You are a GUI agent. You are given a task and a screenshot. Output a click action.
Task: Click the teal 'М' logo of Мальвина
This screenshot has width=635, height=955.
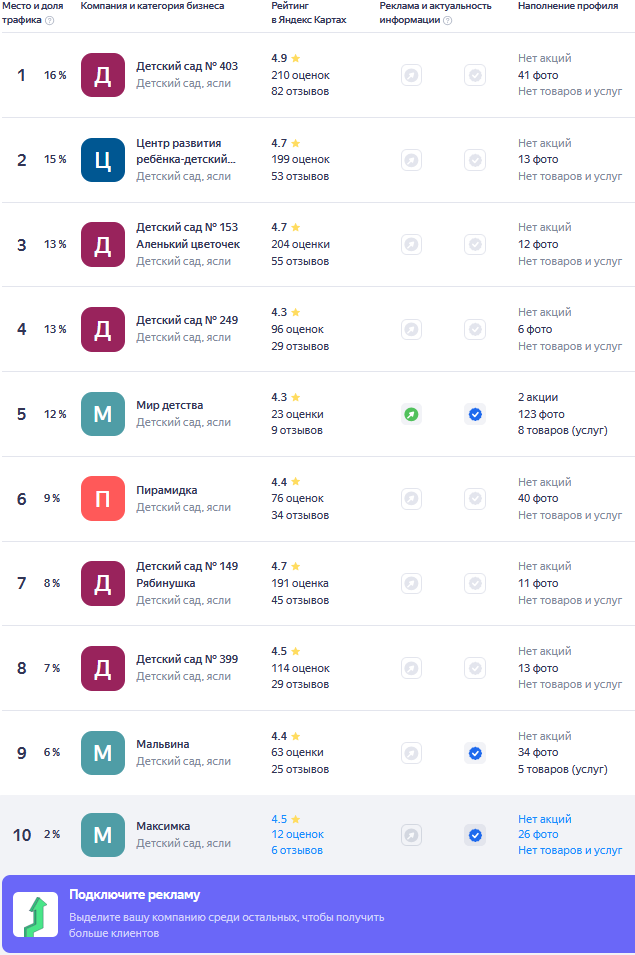click(x=103, y=753)
